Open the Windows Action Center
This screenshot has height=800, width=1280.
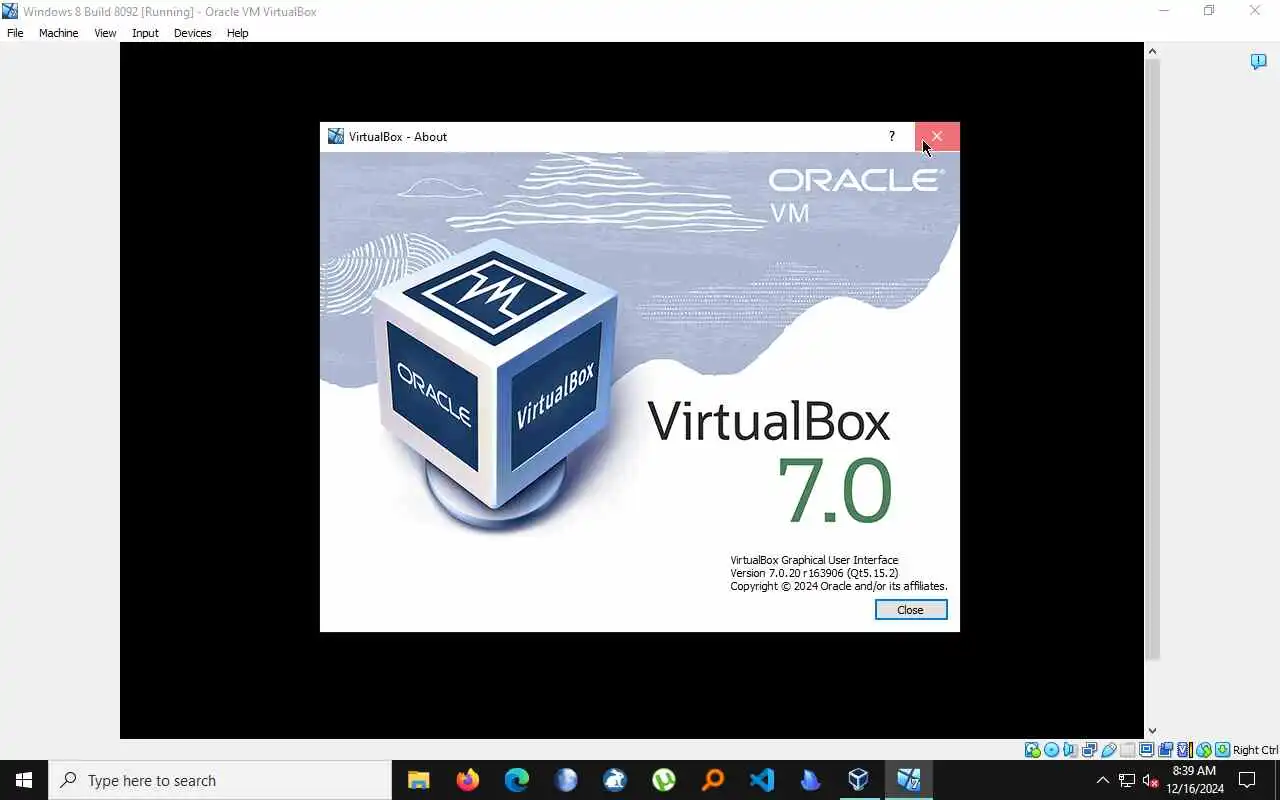pyautogui.click(x=1248, y=780)
